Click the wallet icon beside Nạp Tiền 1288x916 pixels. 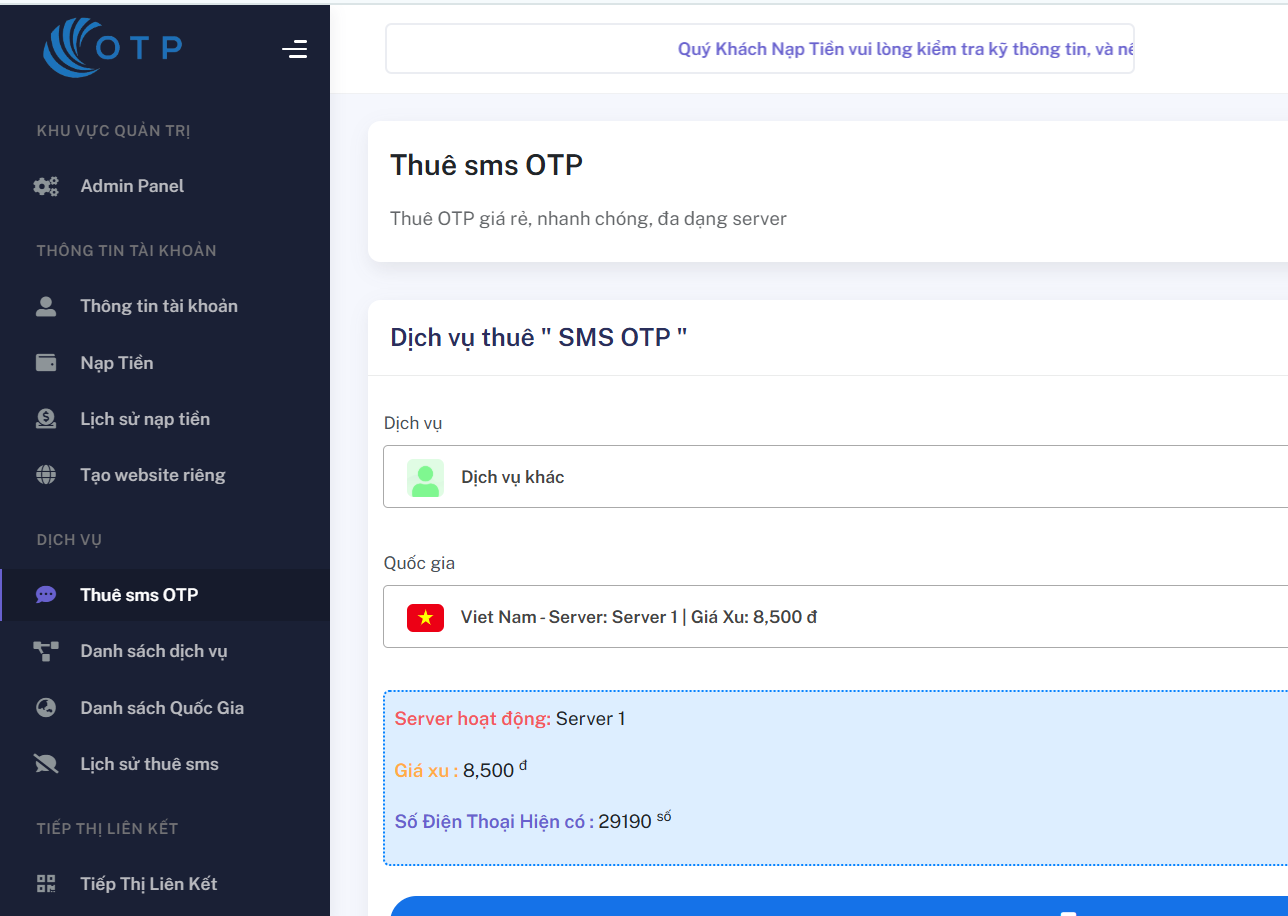(46, 363)
